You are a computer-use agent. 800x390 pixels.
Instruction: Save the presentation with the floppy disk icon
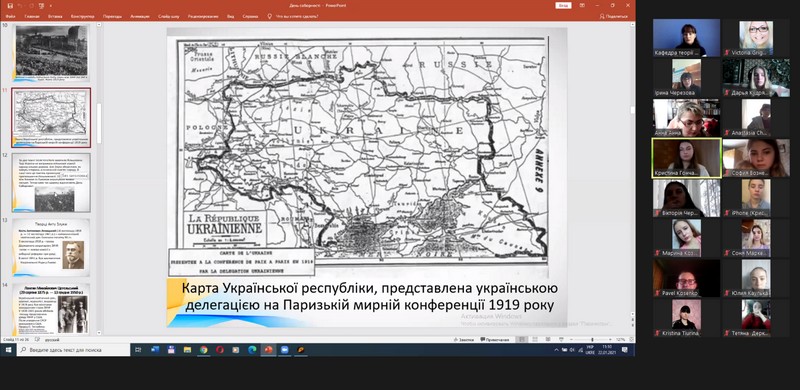pos(10,6)
